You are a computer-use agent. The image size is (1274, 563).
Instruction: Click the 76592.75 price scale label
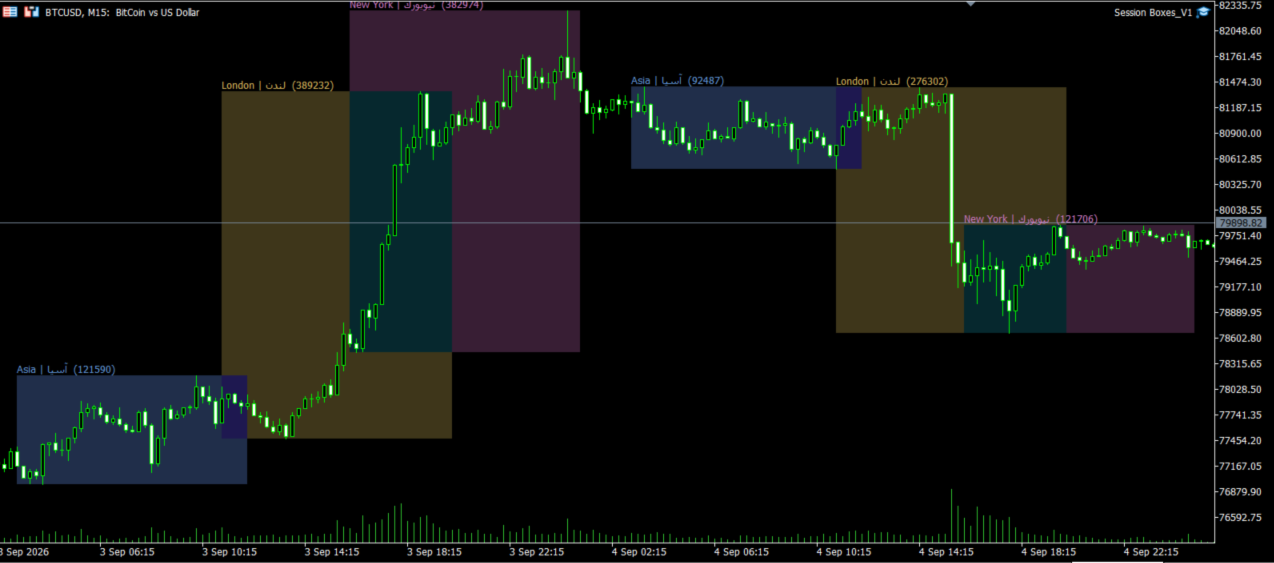click(1243, 517)
